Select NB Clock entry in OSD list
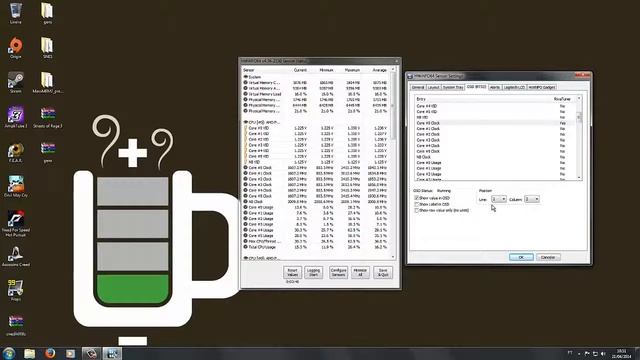 coord(495,157)
